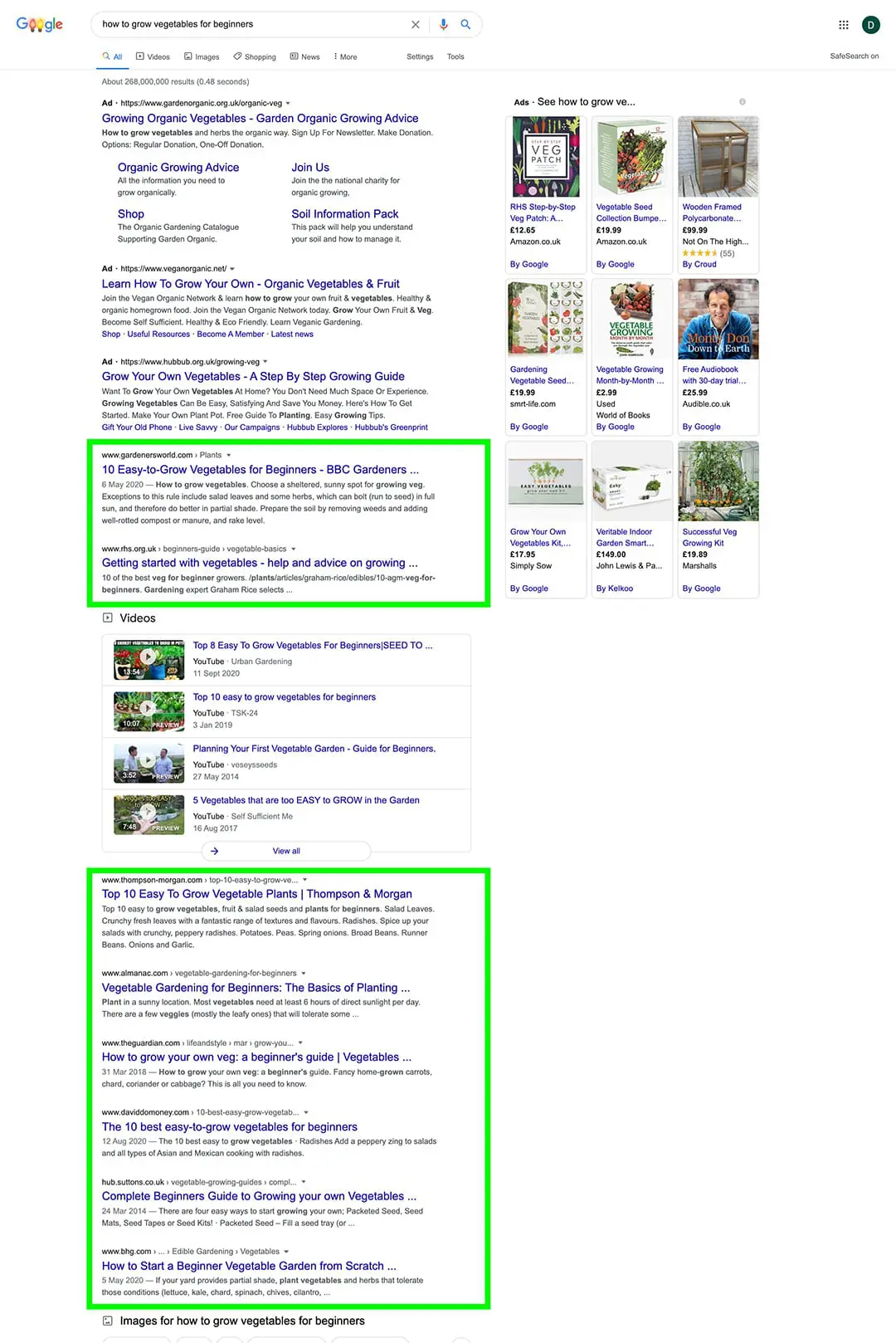Expand theguardian.com result dropdown arrow

click(300, 1043)
